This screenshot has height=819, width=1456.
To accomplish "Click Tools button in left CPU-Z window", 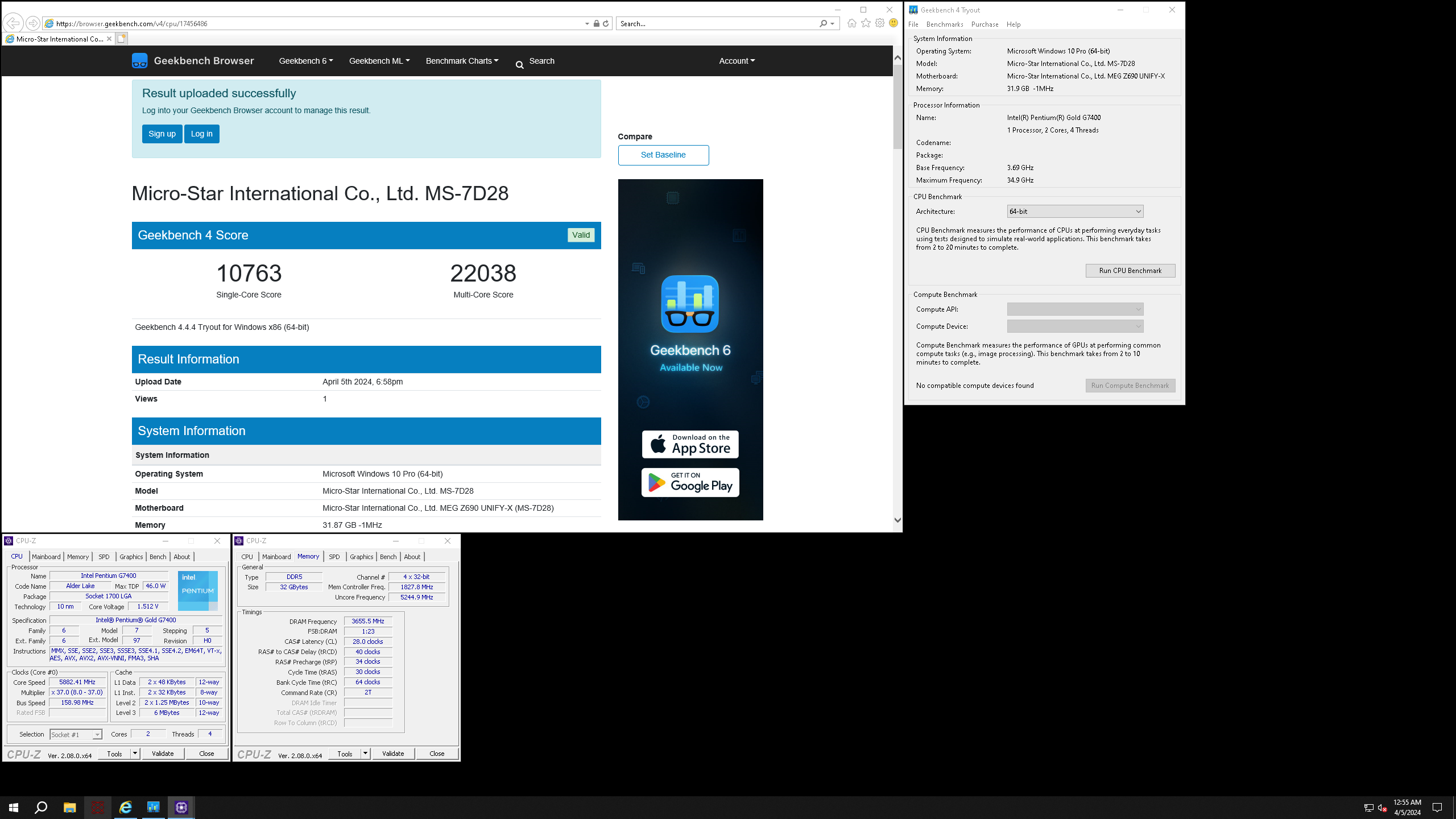I will tap(114, 754).
